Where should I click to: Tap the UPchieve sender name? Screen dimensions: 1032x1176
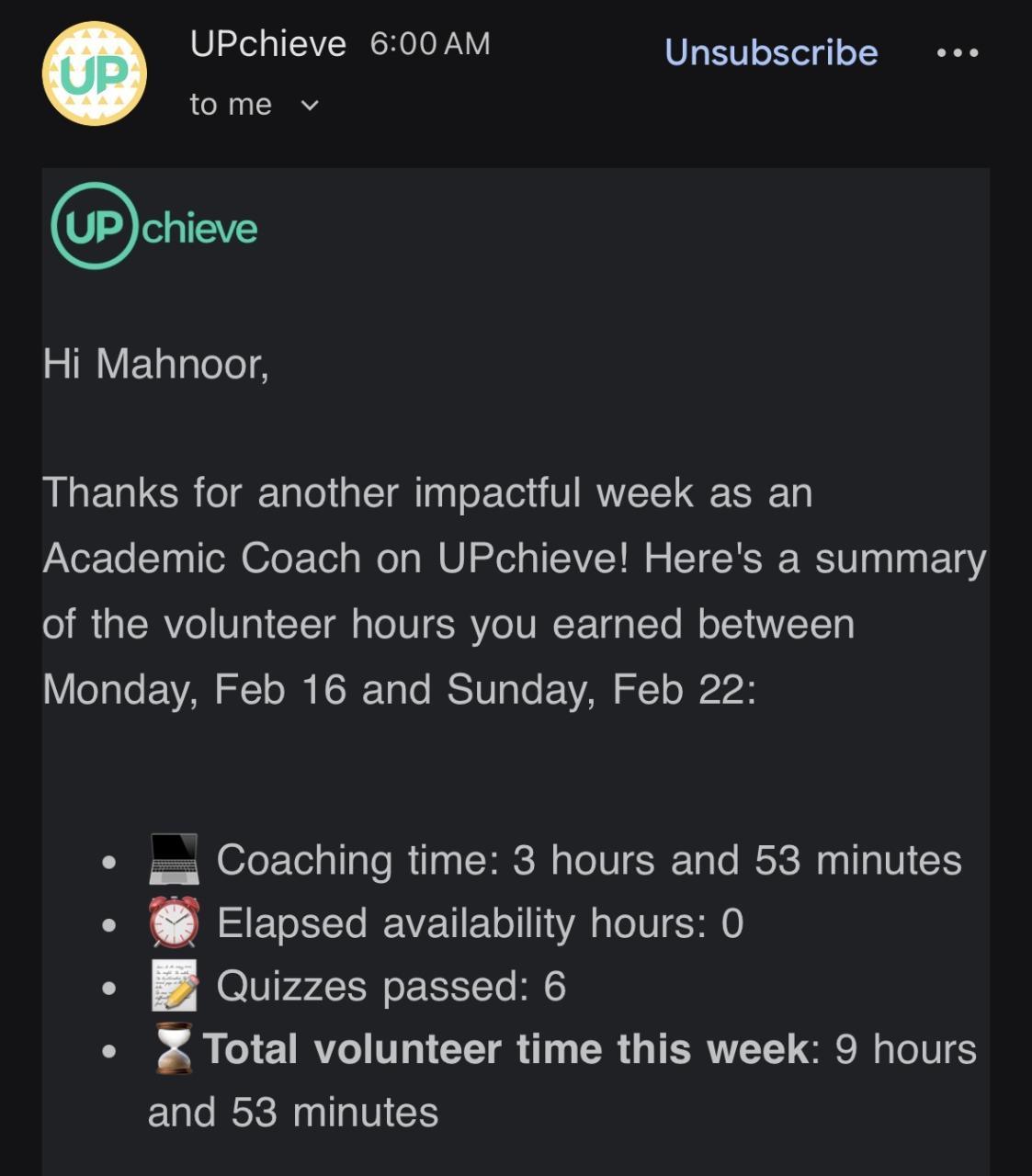[x=267, y=44]
